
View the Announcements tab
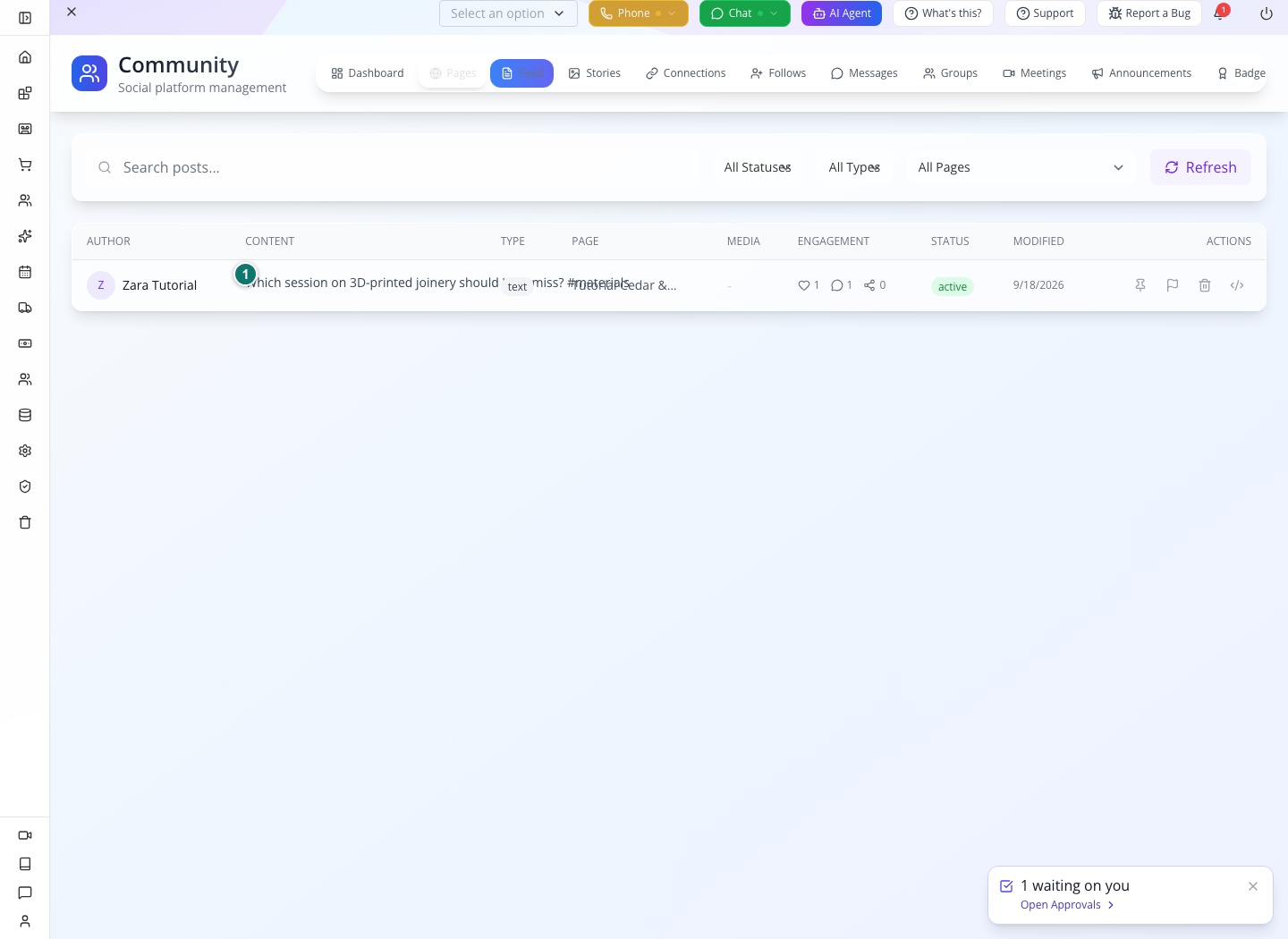[1142, 73]
